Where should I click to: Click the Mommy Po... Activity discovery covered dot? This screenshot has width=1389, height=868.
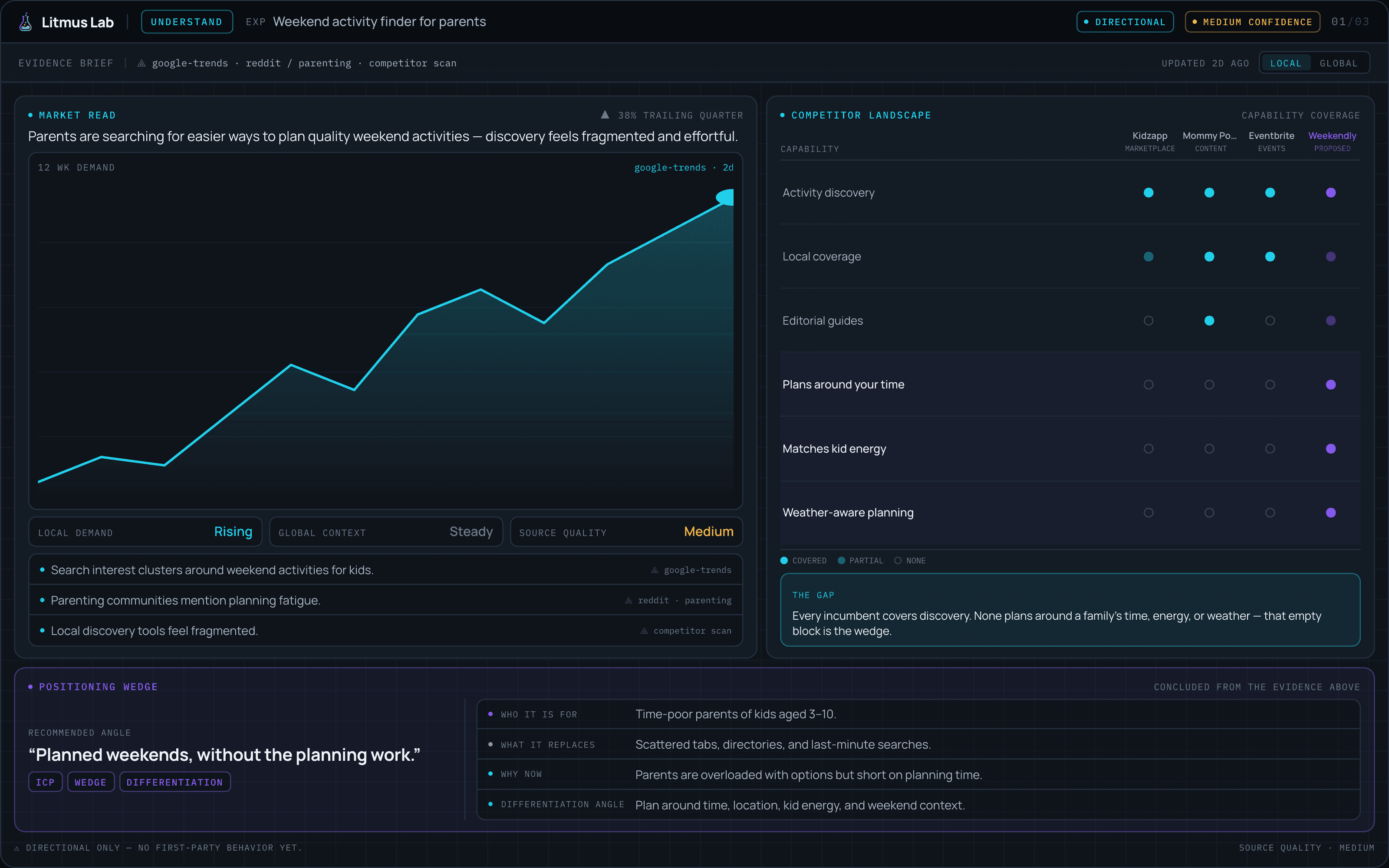[x=1209, y=193]
